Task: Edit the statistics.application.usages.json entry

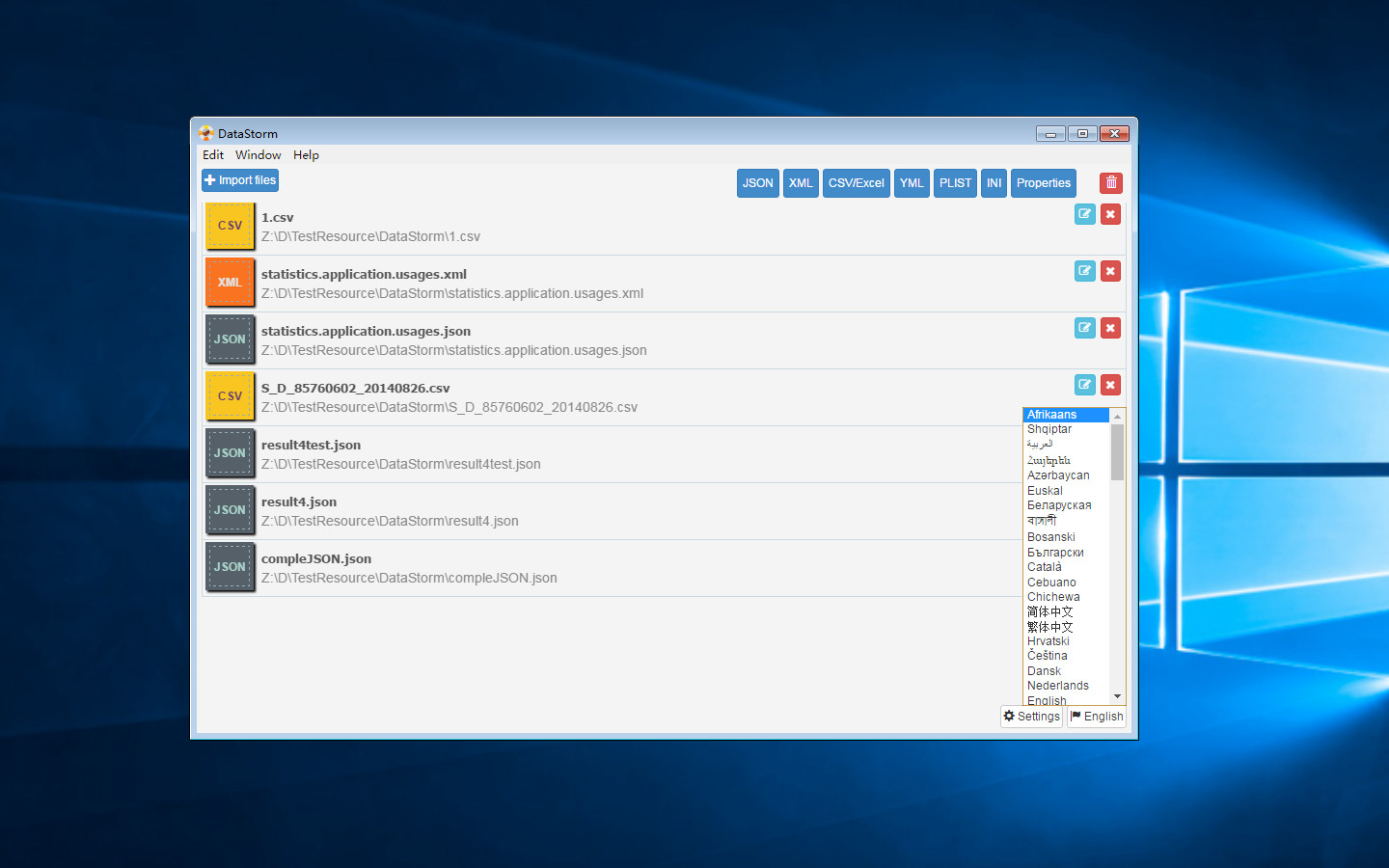Action: [1084, 328]
